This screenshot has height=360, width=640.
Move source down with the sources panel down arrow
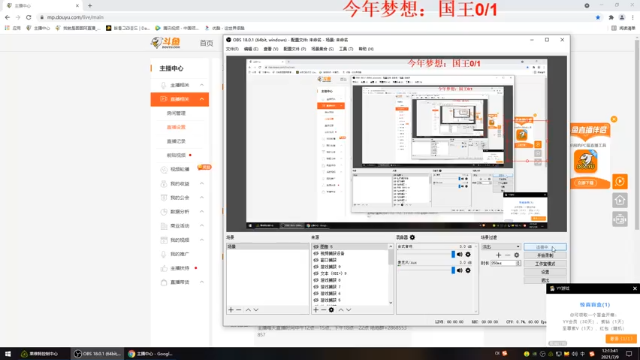(349, 310)
